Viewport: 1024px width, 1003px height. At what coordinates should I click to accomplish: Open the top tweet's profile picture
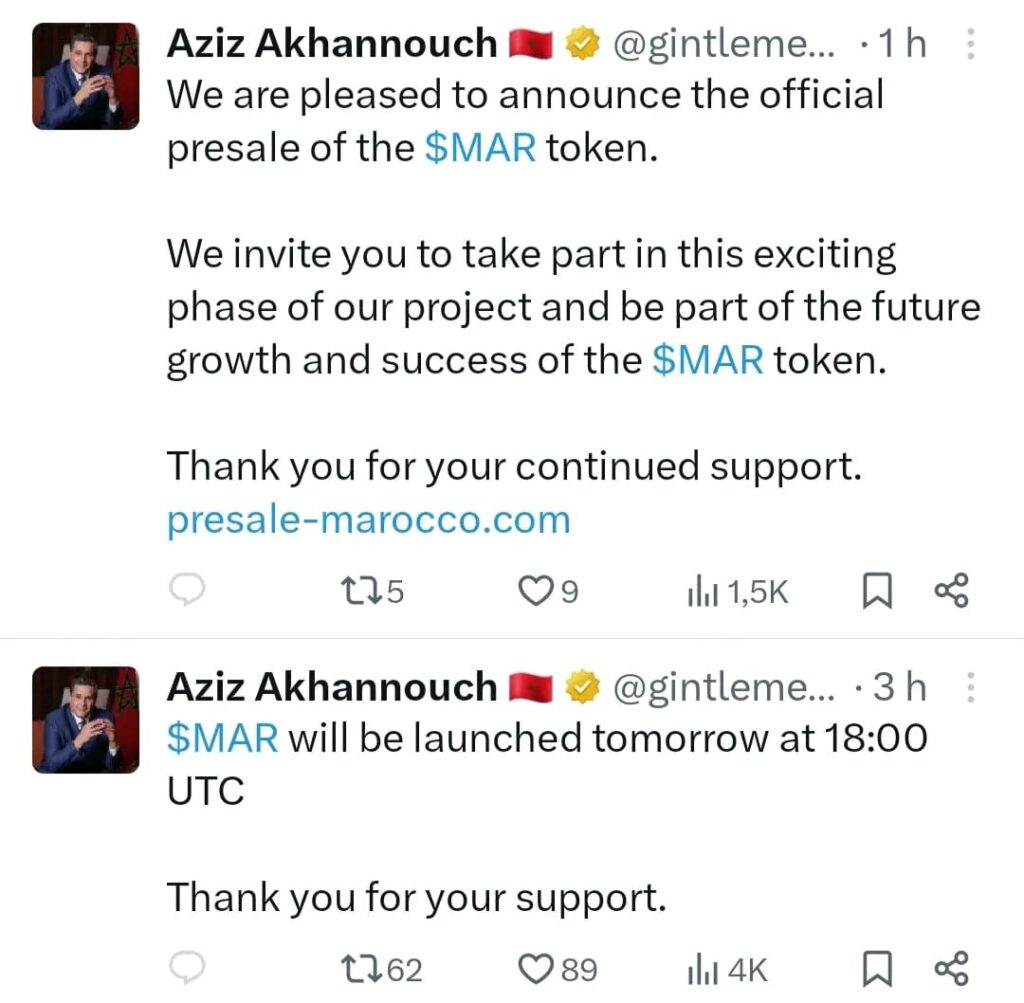point(86,76)
